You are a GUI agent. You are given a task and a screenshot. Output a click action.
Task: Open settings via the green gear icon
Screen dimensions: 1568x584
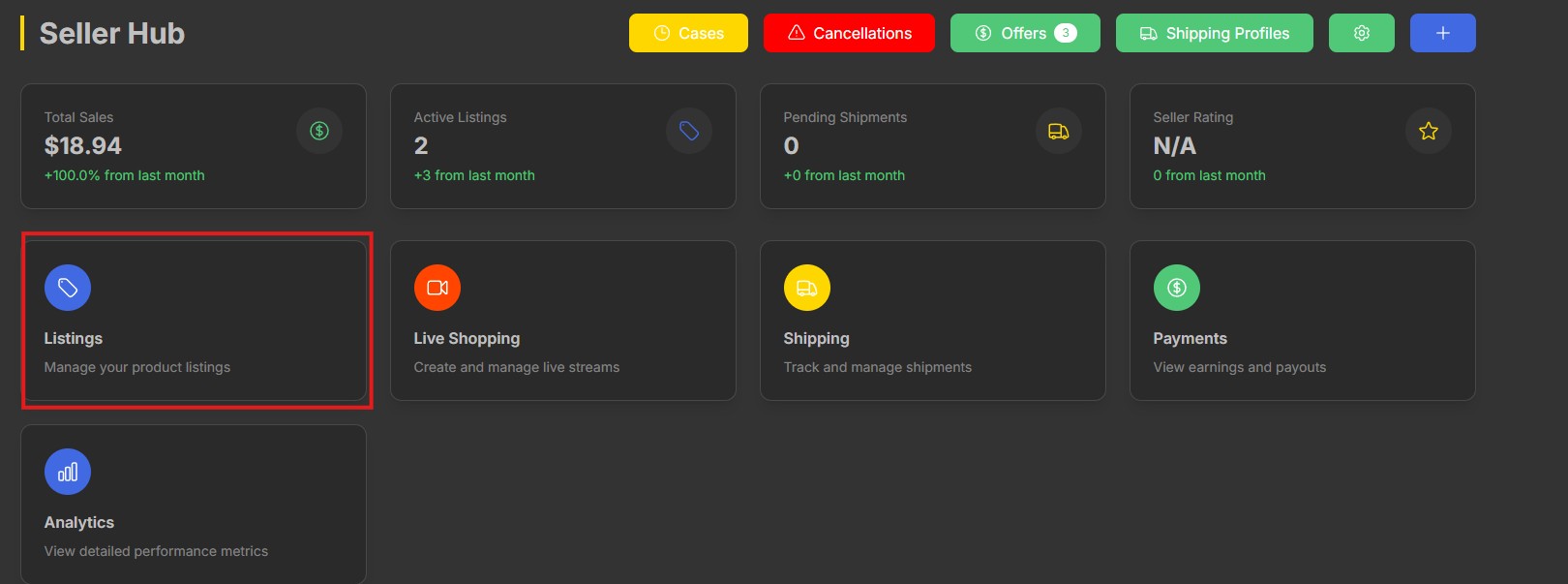[x=1362, y=33]
